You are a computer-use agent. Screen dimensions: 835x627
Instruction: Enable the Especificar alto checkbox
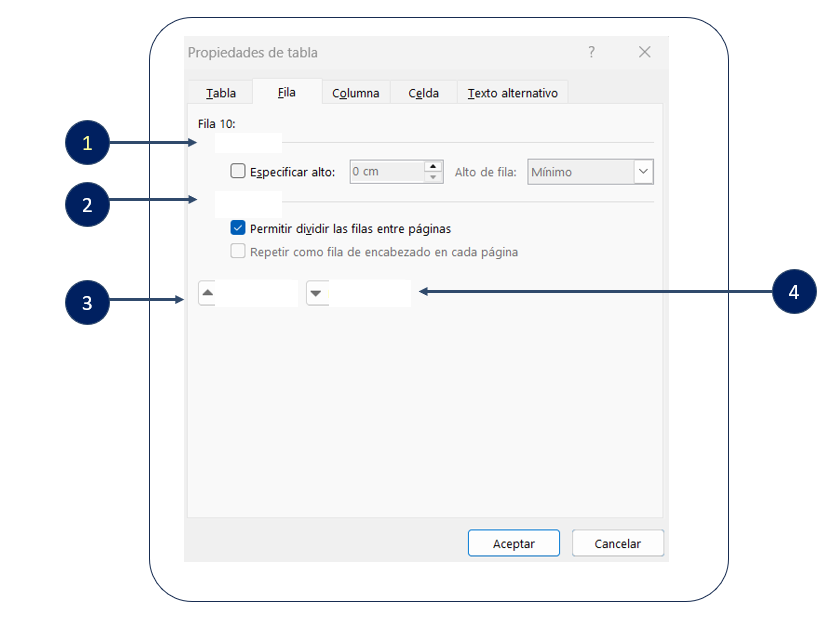[238, 171]
